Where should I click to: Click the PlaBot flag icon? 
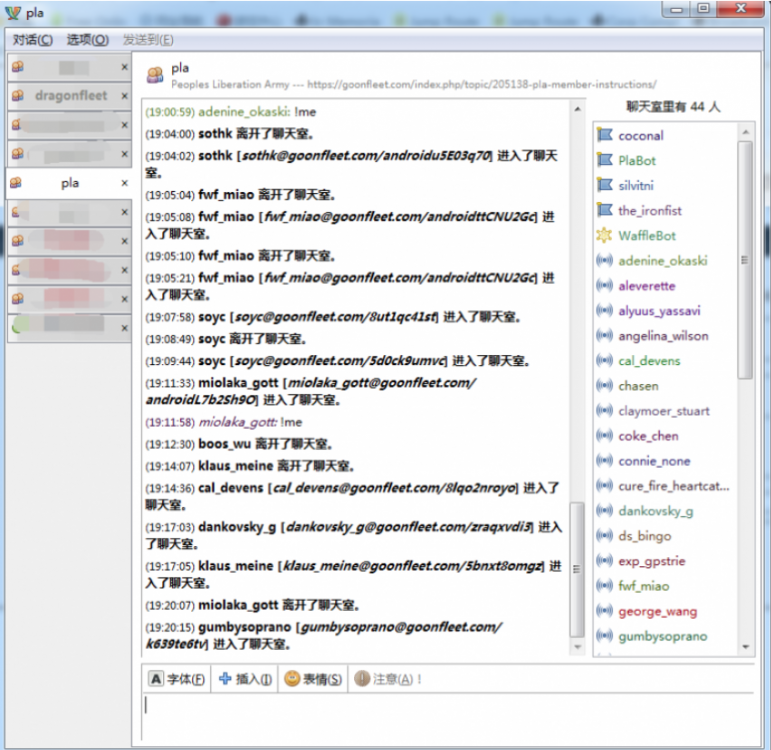pyautogui.click(x=604, y=160)
